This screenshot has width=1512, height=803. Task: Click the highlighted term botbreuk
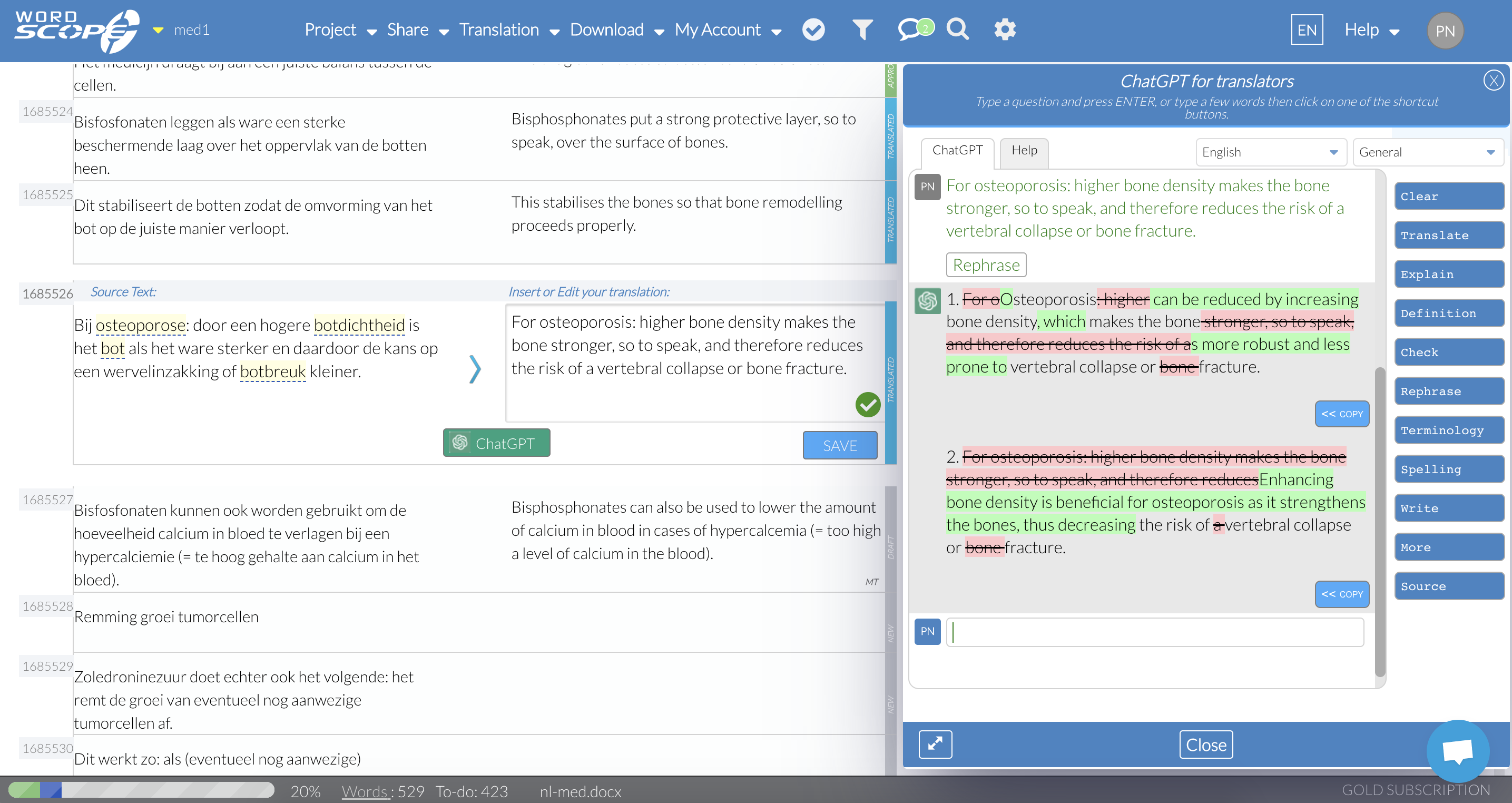pyautogui.click(x=272, y=371)
